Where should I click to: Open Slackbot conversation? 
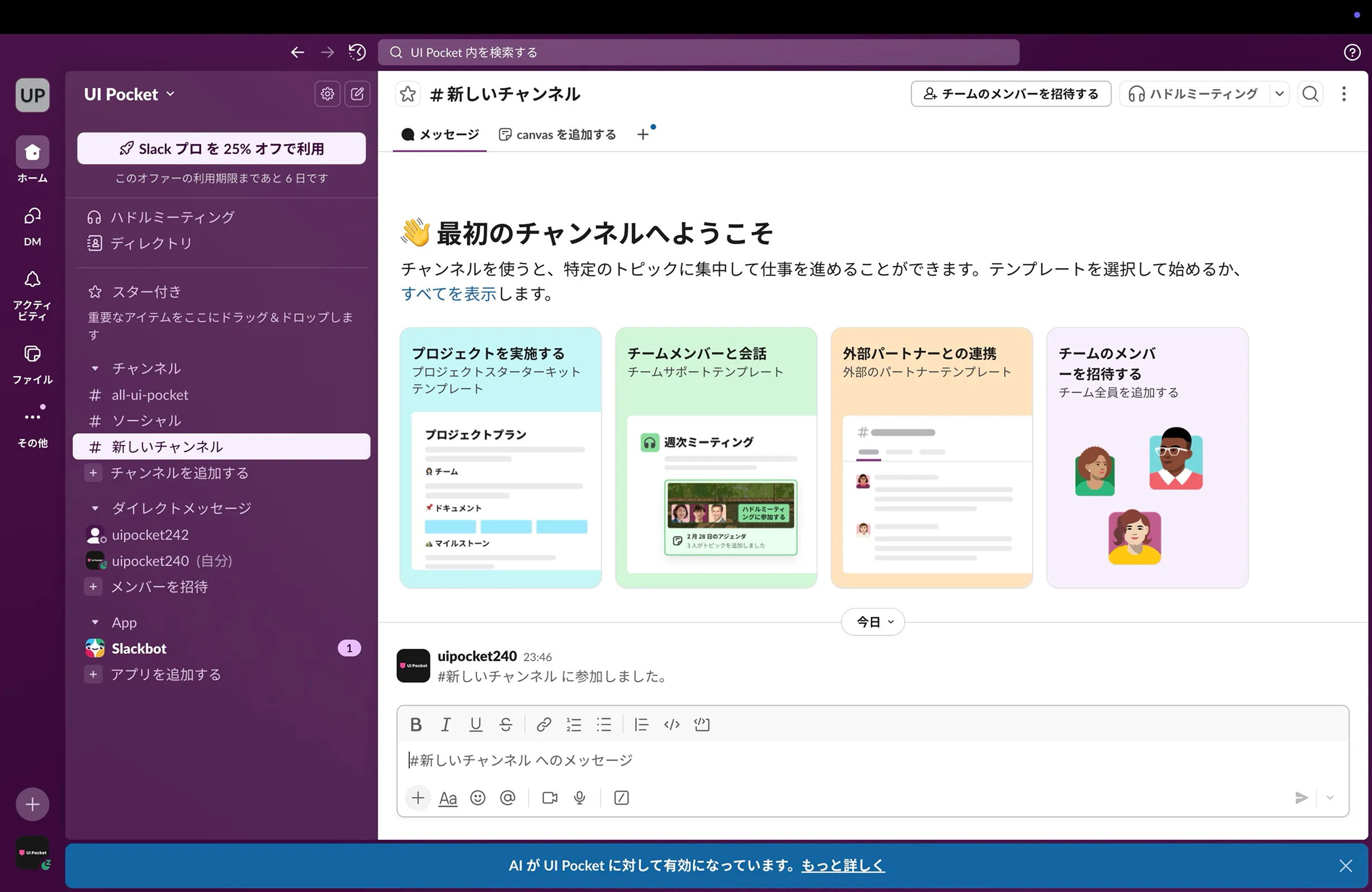(221, 648)
